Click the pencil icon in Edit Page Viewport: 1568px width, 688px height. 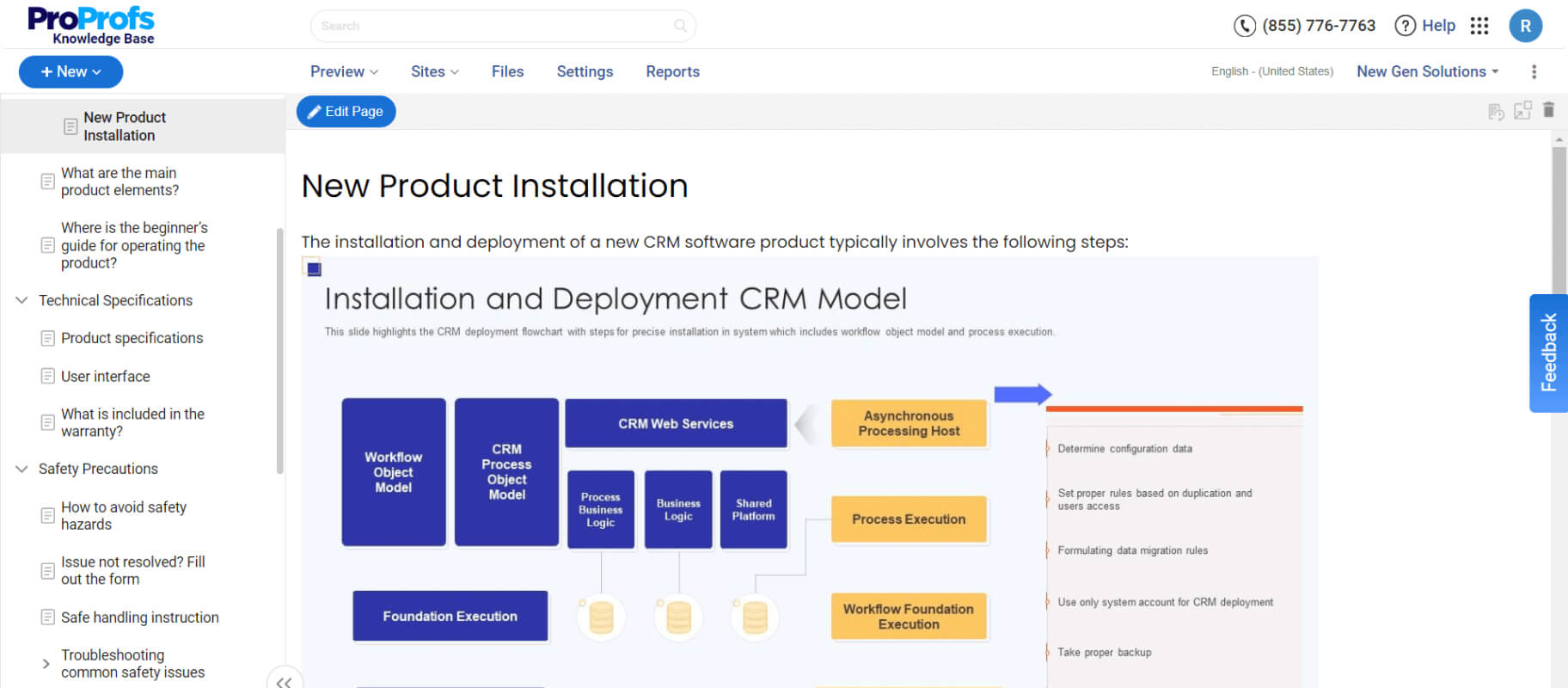[315, 112]
